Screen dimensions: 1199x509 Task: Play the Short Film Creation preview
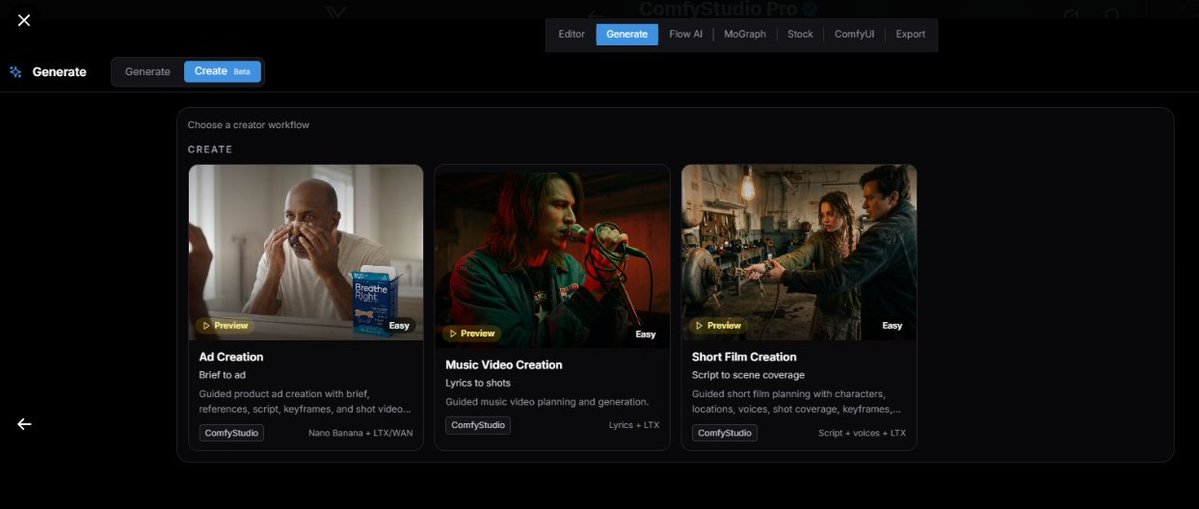tap(719, 326)
